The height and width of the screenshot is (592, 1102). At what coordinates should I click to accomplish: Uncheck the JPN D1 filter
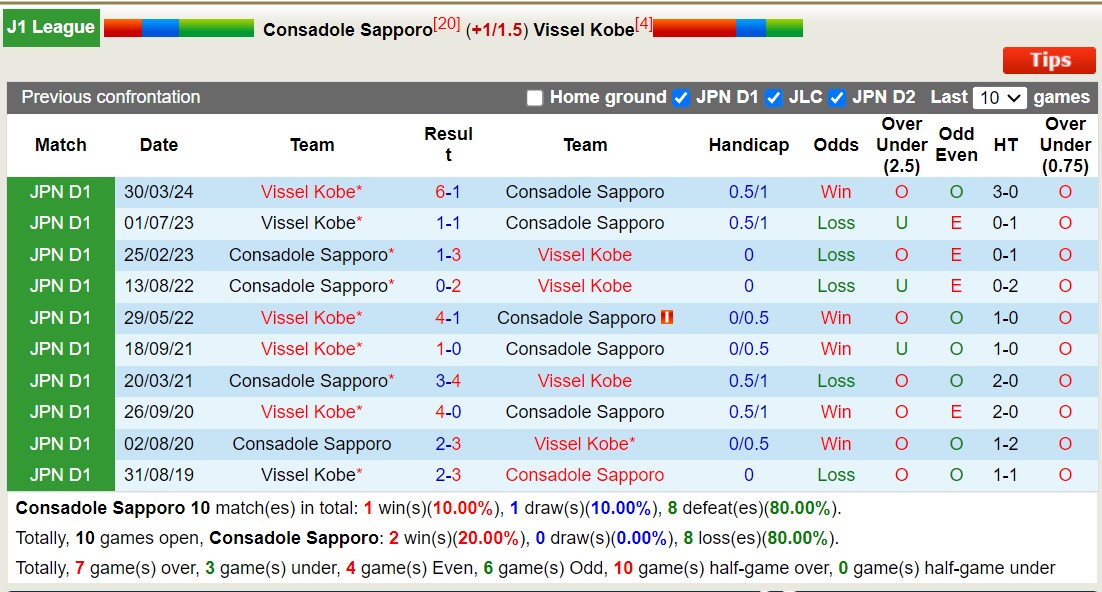tap(682, 97)
